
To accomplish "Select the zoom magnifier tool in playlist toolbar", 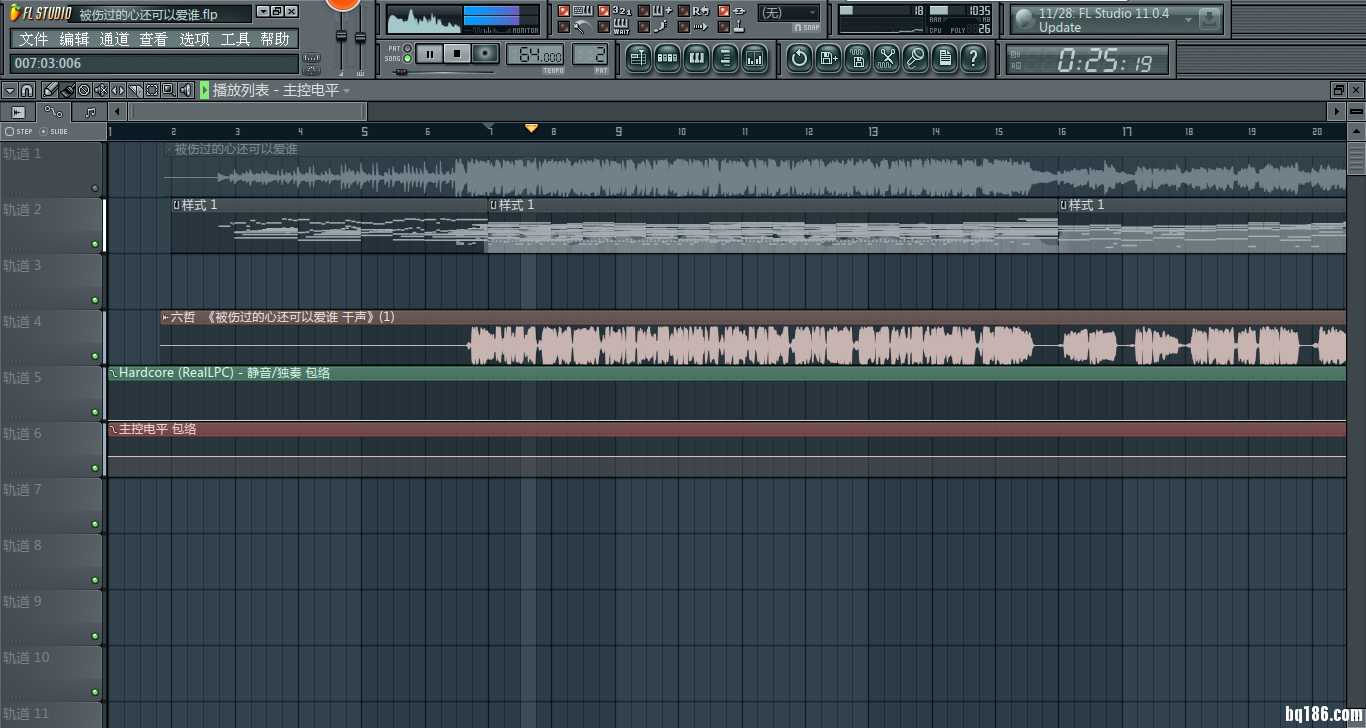I will [x=169, y=90].
